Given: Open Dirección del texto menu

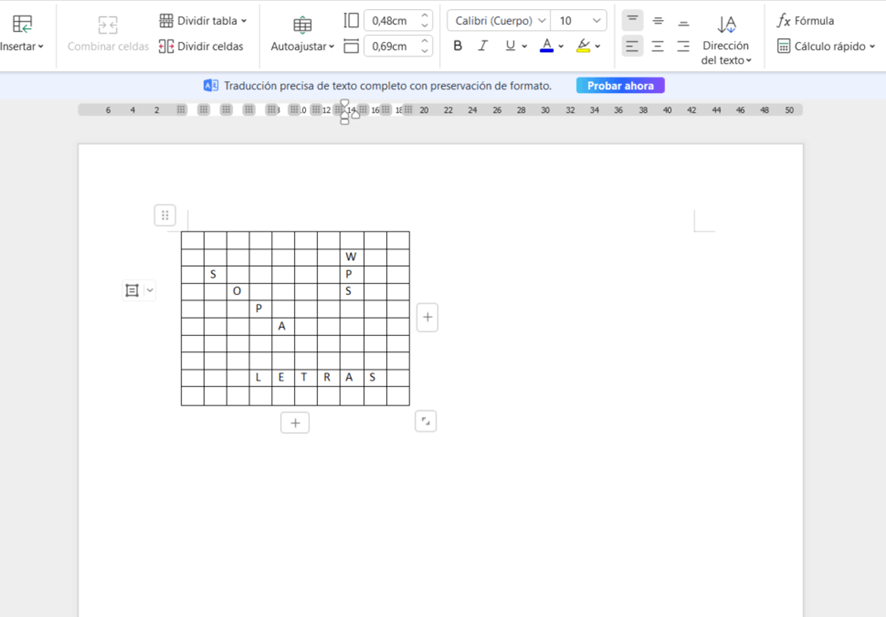Looking at the screenshot, I should point(726,40).
